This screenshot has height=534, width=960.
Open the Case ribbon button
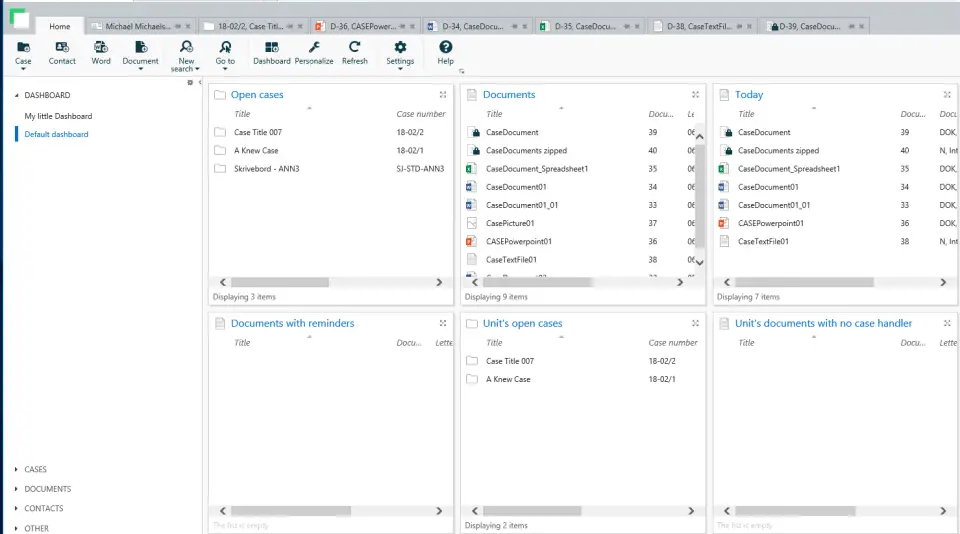point(23,53)
